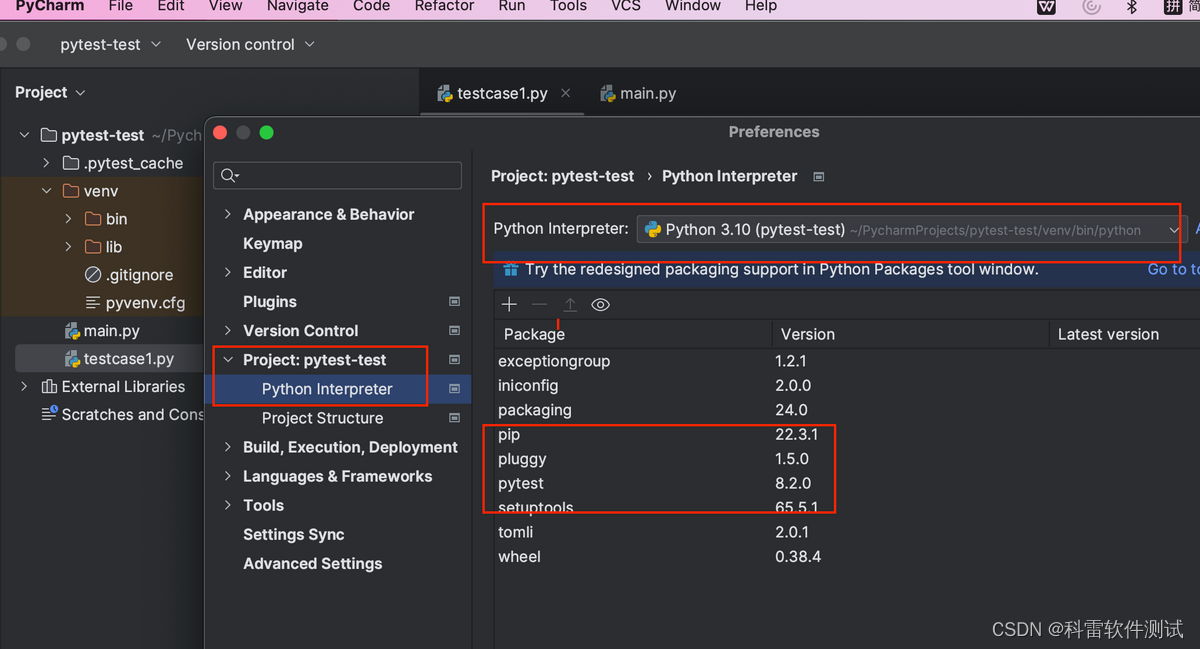Select Keymap in settings list
1200x649 pixels.
[x=272, y=243]
